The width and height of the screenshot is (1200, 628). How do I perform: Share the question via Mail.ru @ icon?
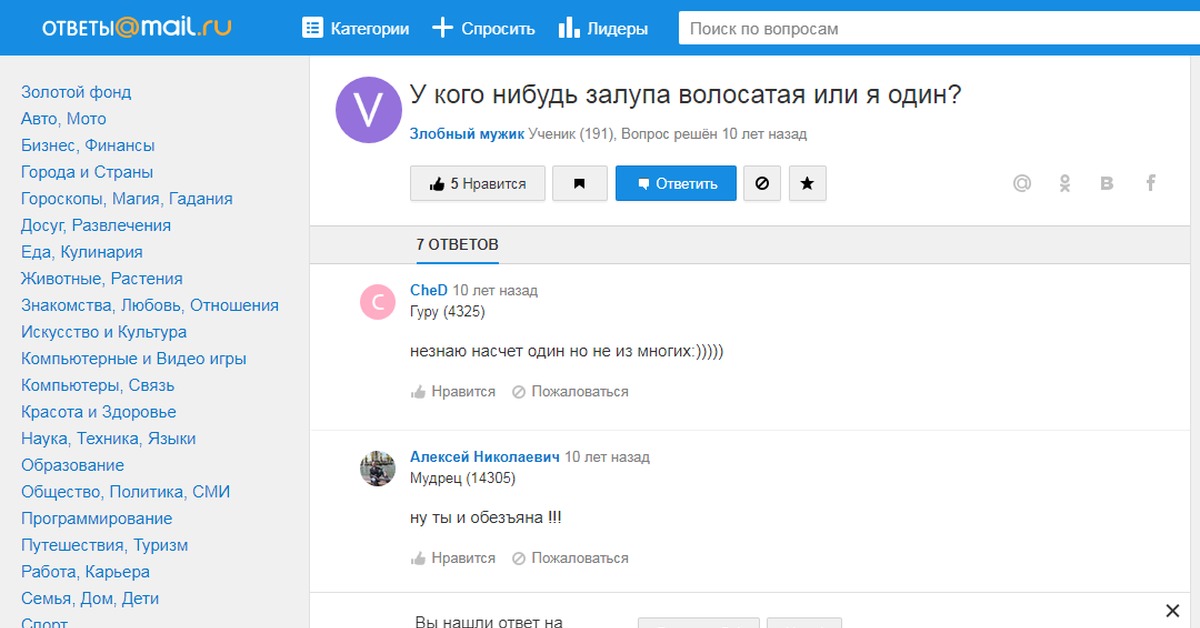click(1021, 183)
